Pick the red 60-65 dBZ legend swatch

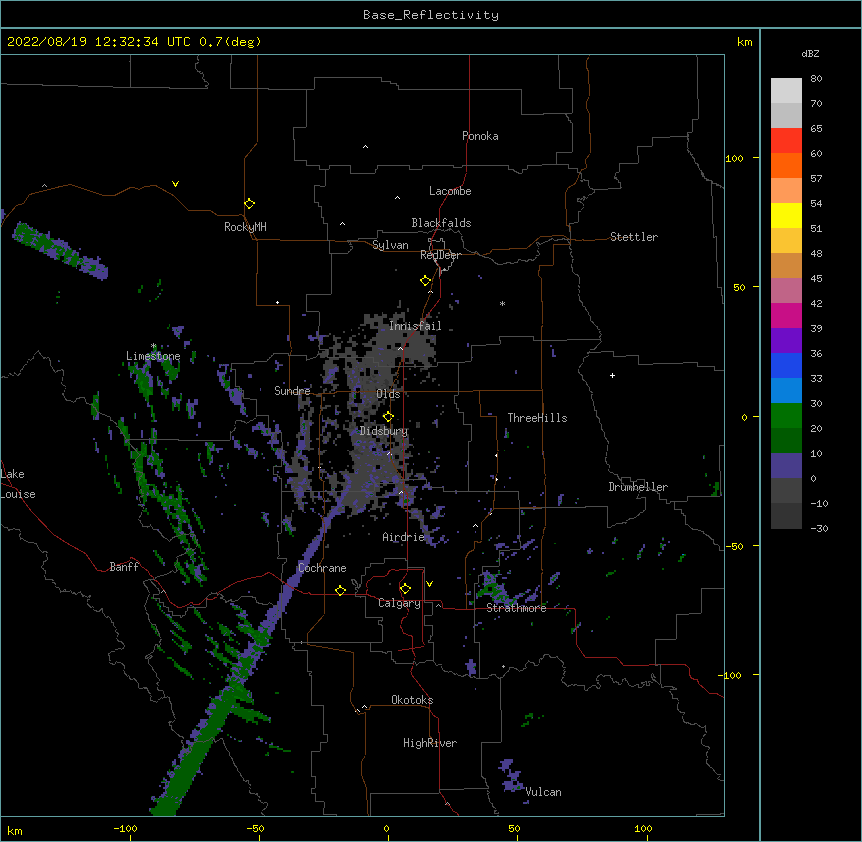786,140
